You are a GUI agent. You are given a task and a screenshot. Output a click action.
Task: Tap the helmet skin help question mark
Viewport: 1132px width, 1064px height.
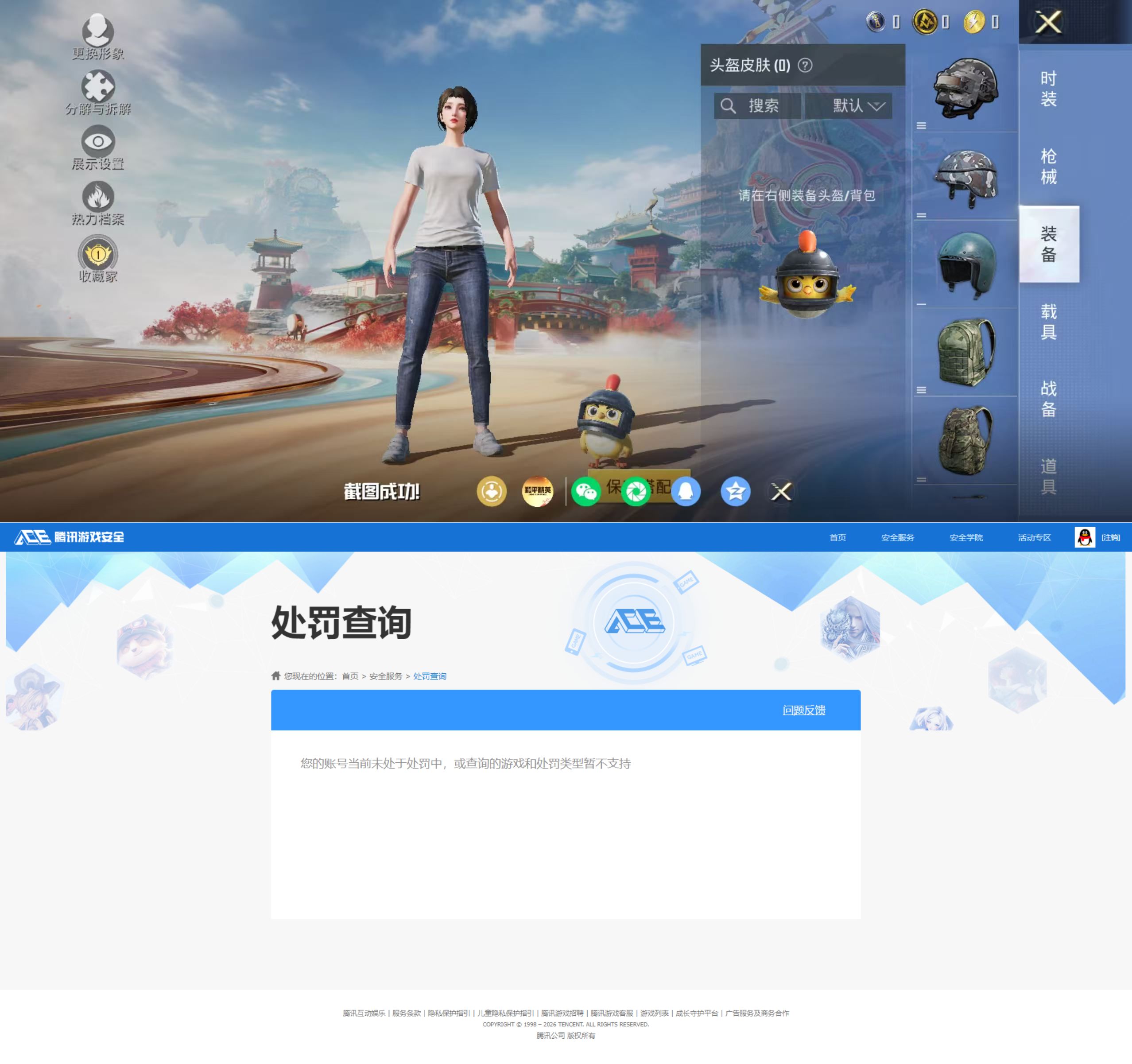(x=805, y=66)
